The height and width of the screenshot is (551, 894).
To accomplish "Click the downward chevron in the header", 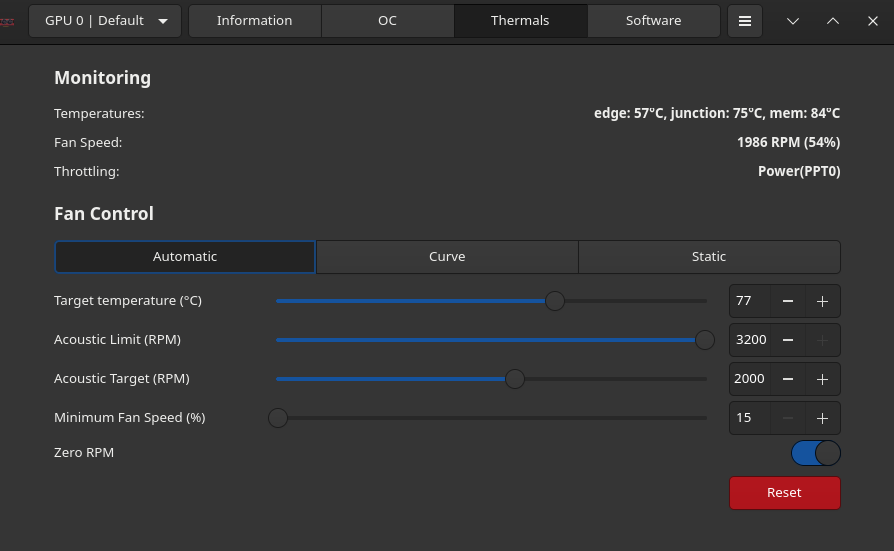I will [793, 21].
